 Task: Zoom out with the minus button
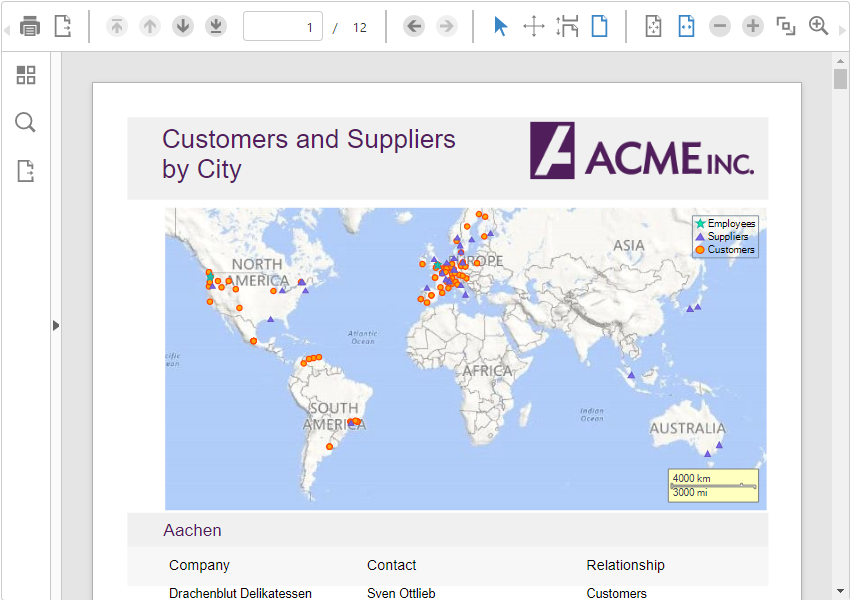[720, 26]
